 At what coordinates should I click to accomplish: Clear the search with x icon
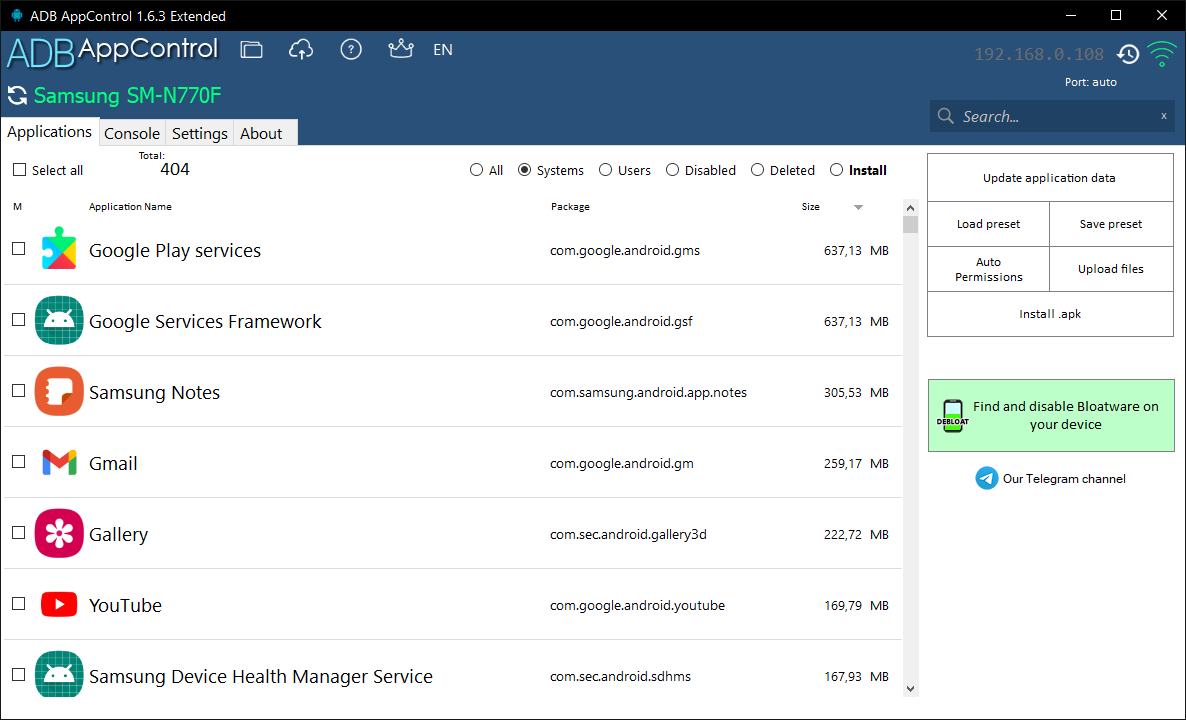pyautogui.click(x=1164, y=116)
